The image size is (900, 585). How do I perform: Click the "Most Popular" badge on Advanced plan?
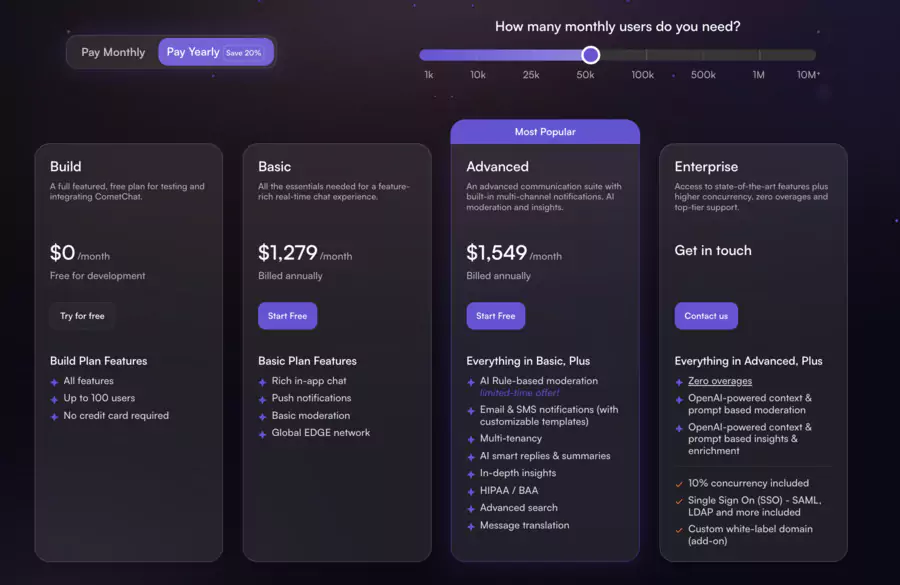tap(545, 131)
